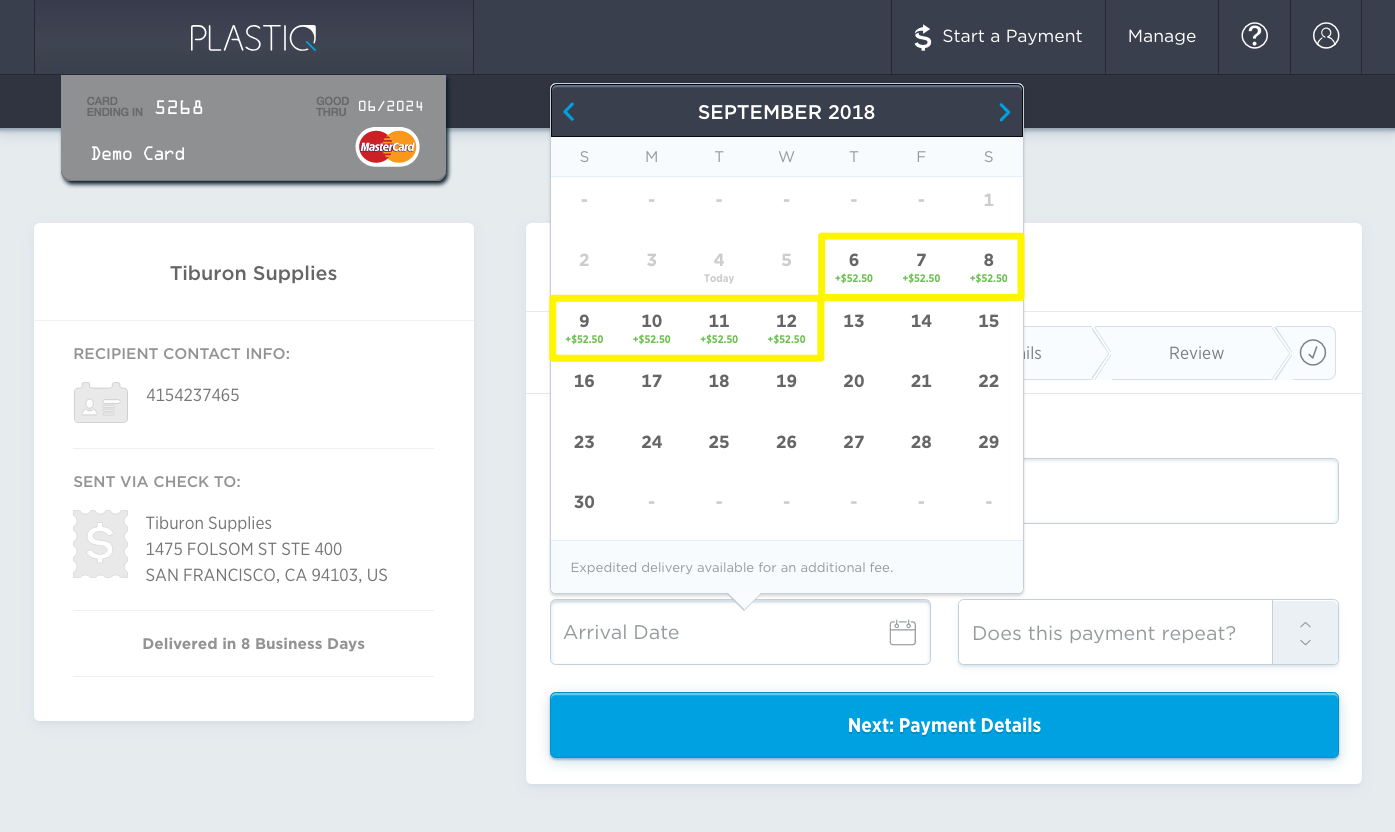
Task: Open 'Does this payment repeat?' dropdown
Action: 1114,633
